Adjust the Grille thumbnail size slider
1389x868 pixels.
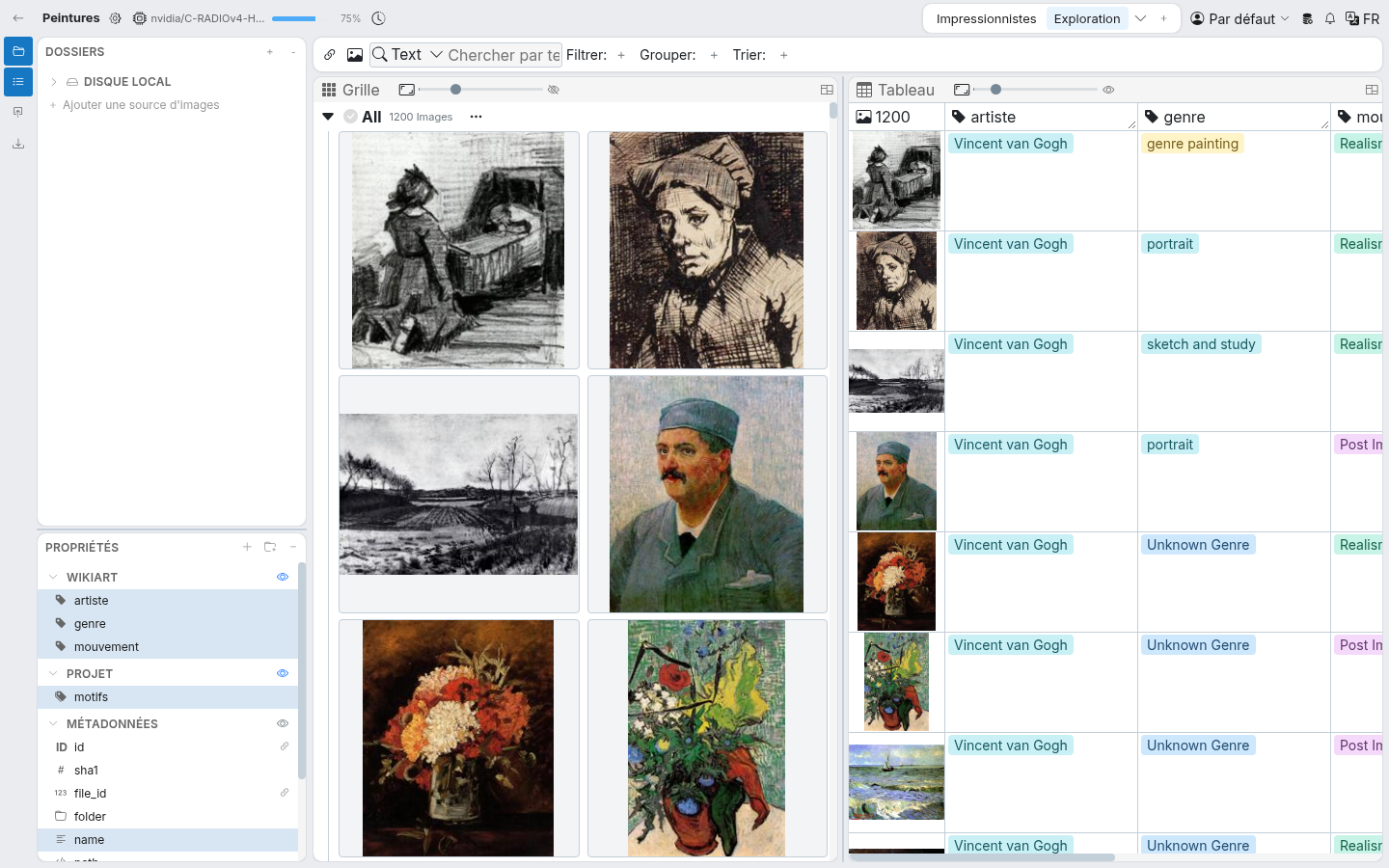480,90
